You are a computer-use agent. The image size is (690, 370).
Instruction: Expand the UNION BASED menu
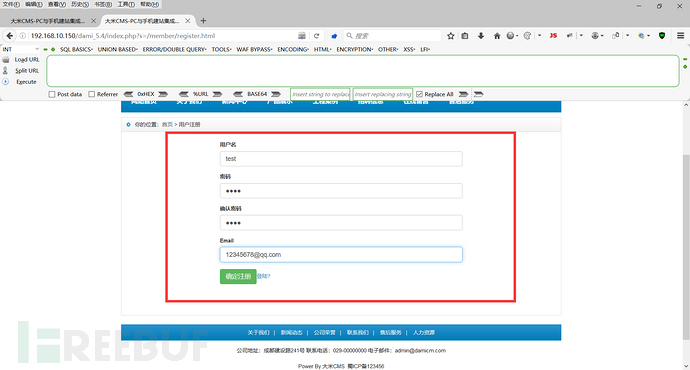[x=117, y=49]
